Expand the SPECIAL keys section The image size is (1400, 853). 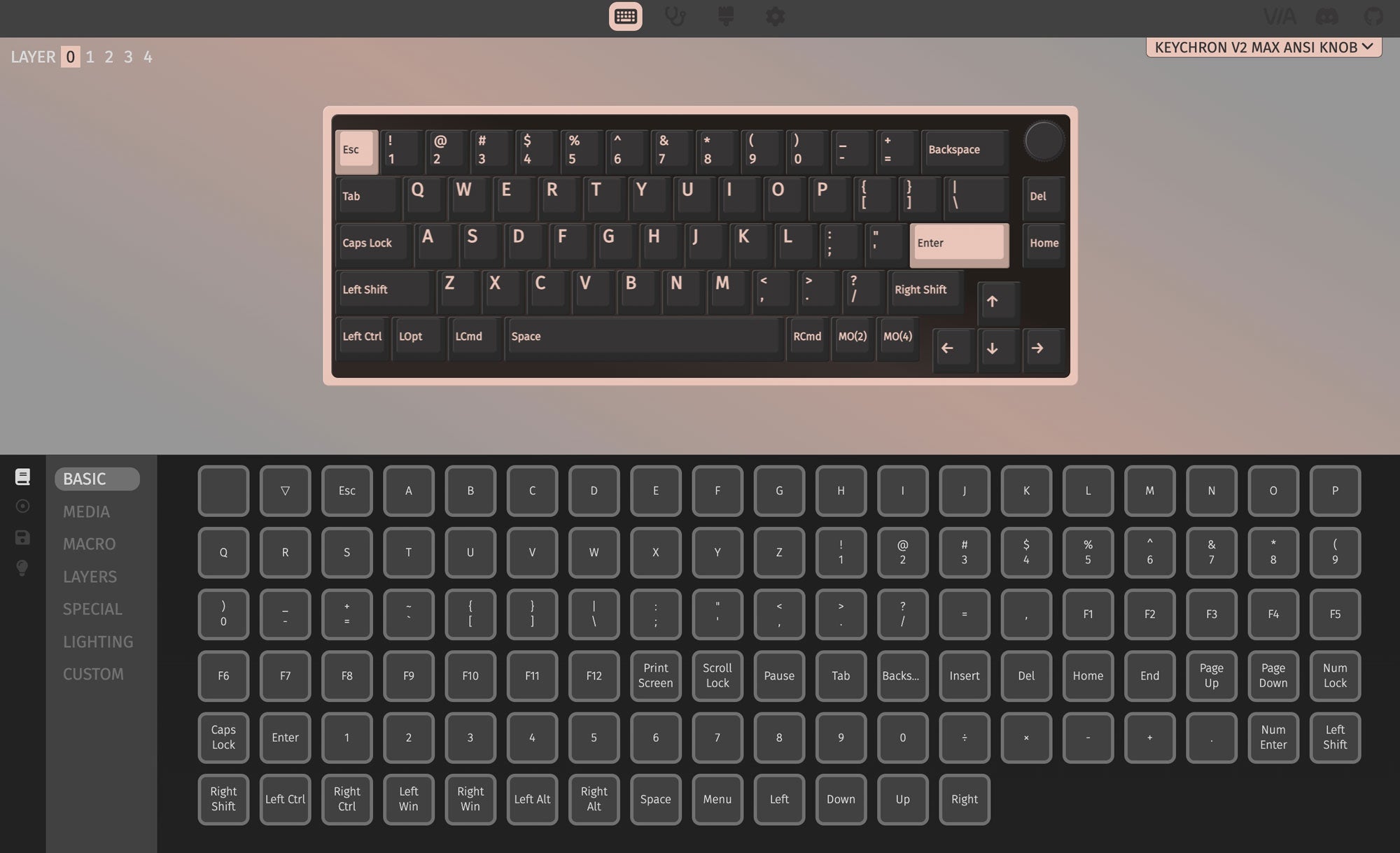point(92,609)
